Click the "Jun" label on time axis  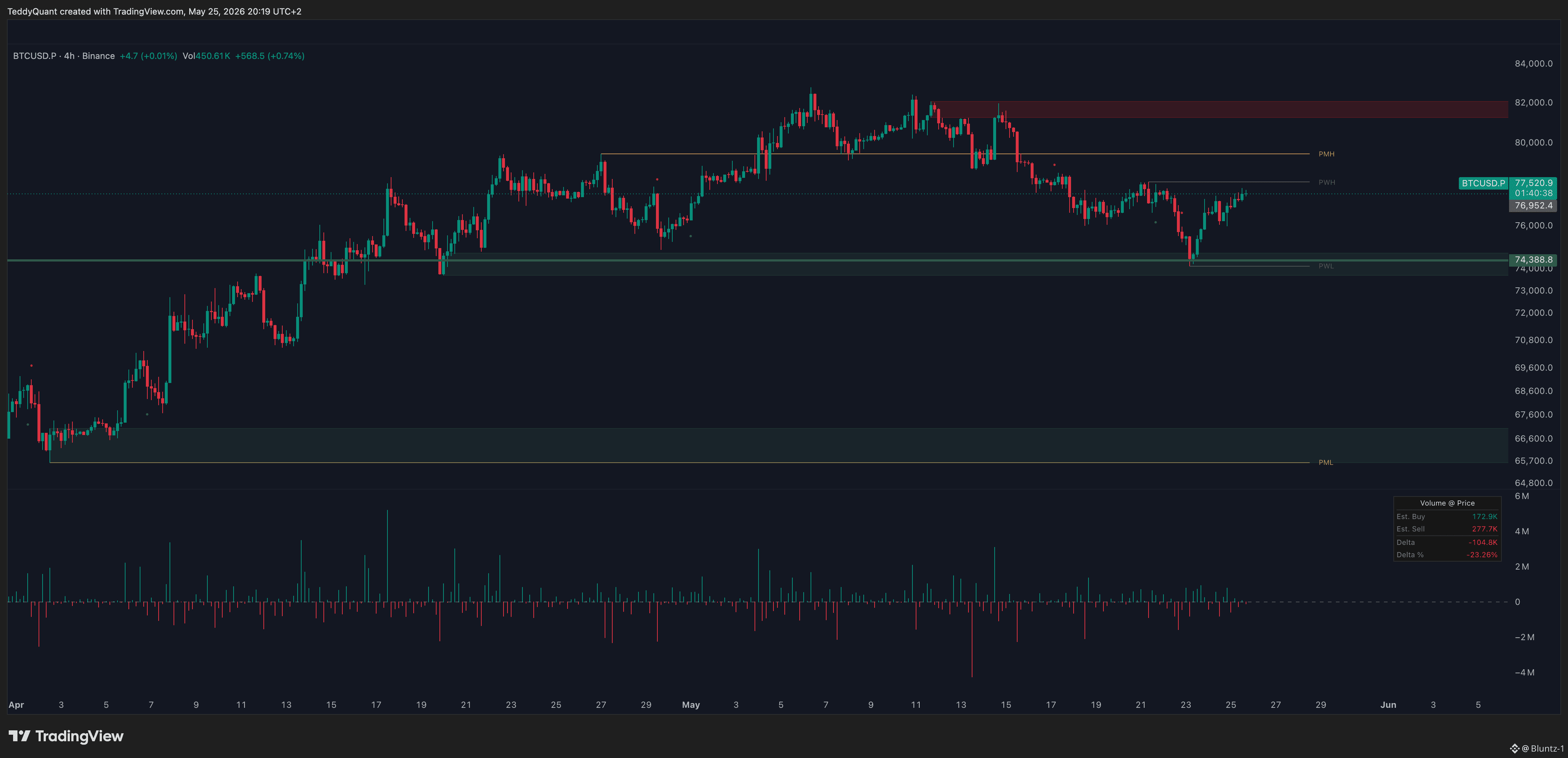click(1388, 705)
